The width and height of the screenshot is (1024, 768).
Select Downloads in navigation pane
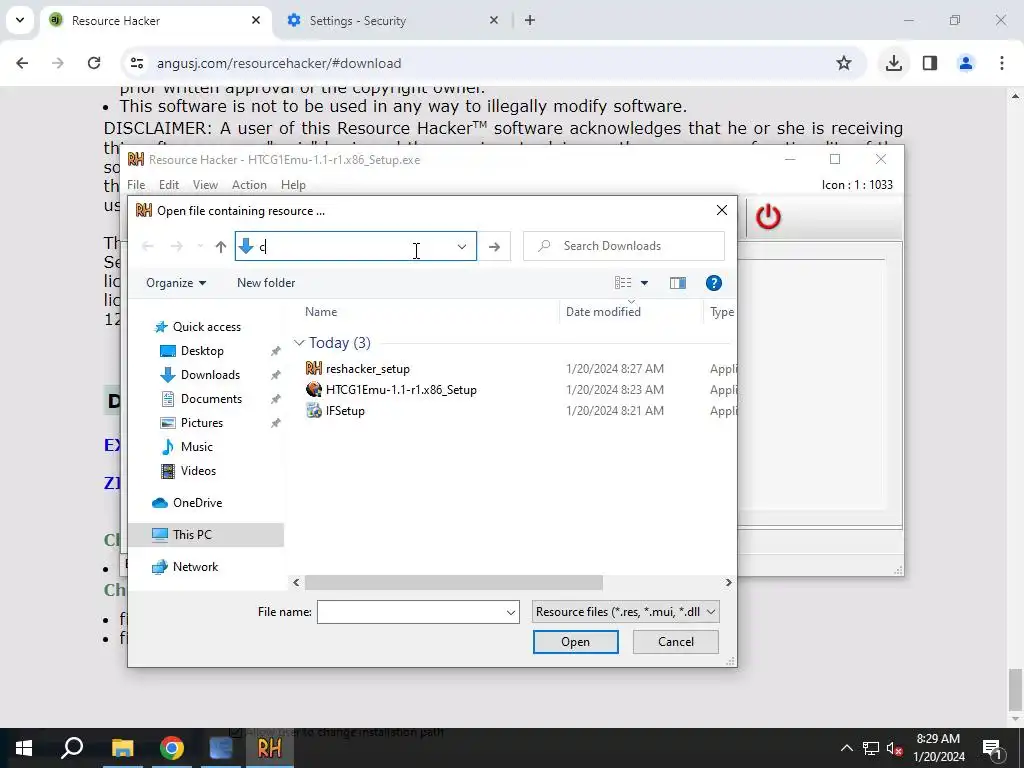point(210,375)
